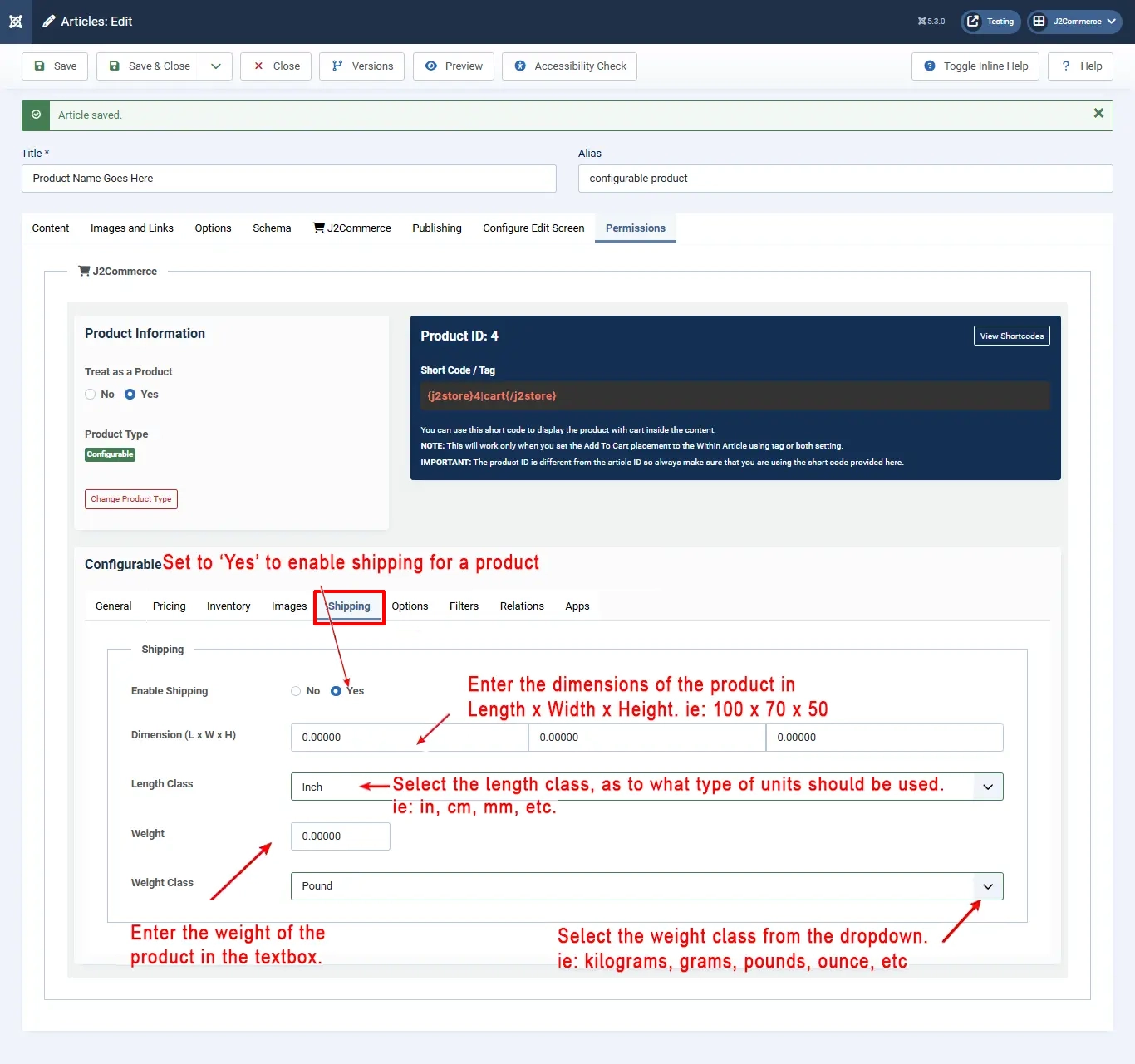Click the Joomla version 5.3.0 indicator
This screenshot has width=1135, height=1064.
pos(931,22)
